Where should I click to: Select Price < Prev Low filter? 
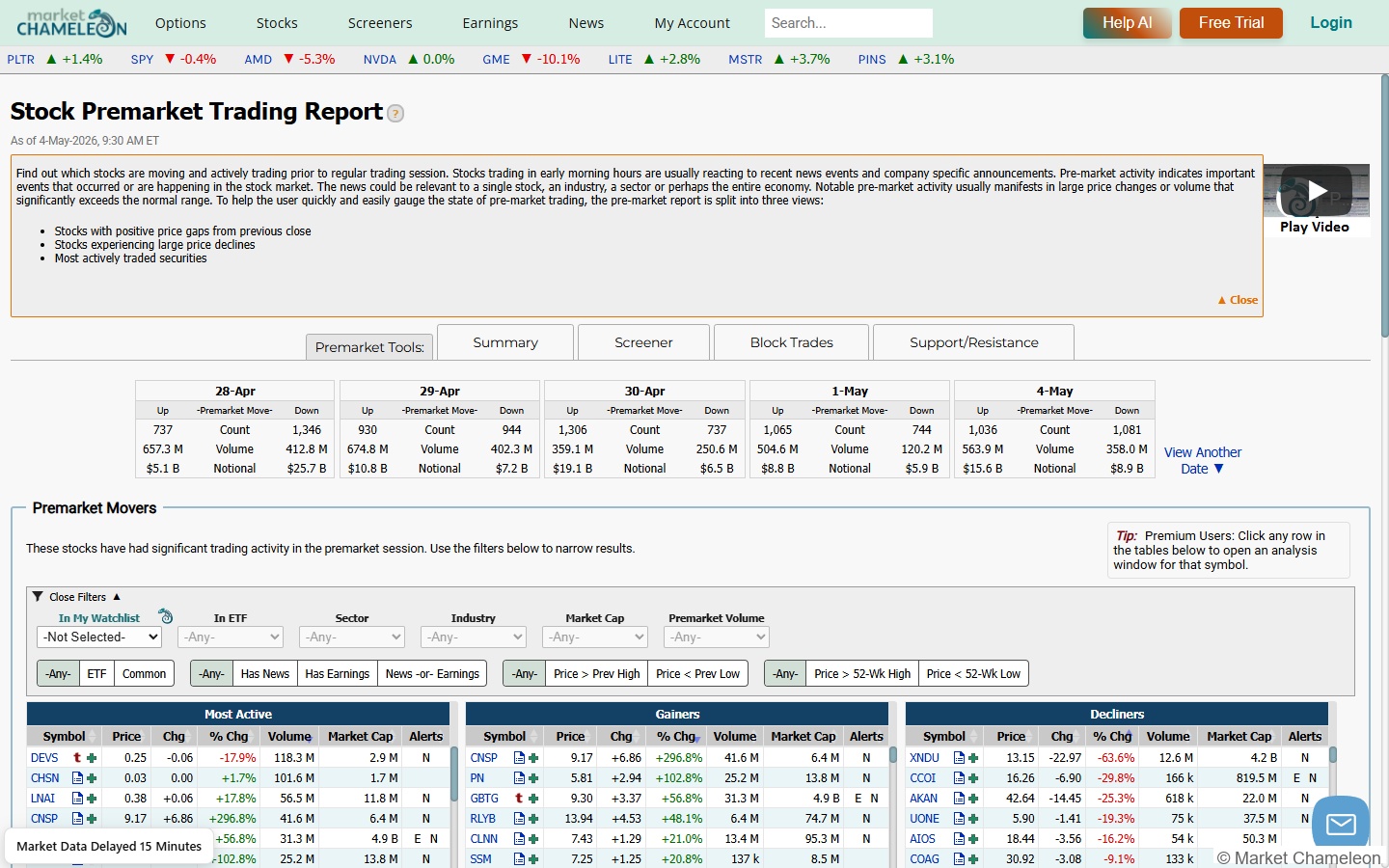point(697,673)
